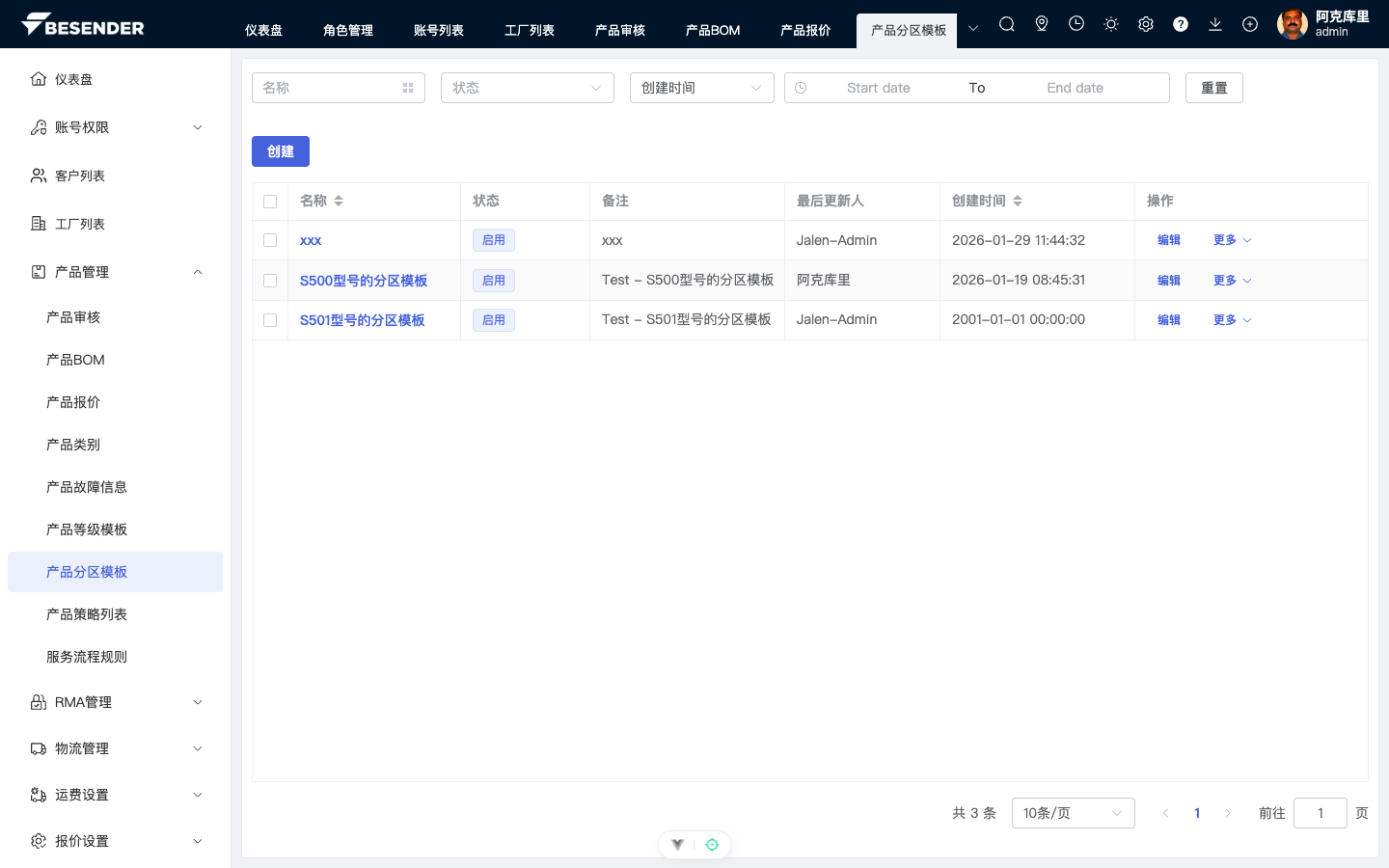The width and height of the screenshot is (1389, 868).
Task: Click the 产品管理 icon in sidebar
Action: (39, 272)
